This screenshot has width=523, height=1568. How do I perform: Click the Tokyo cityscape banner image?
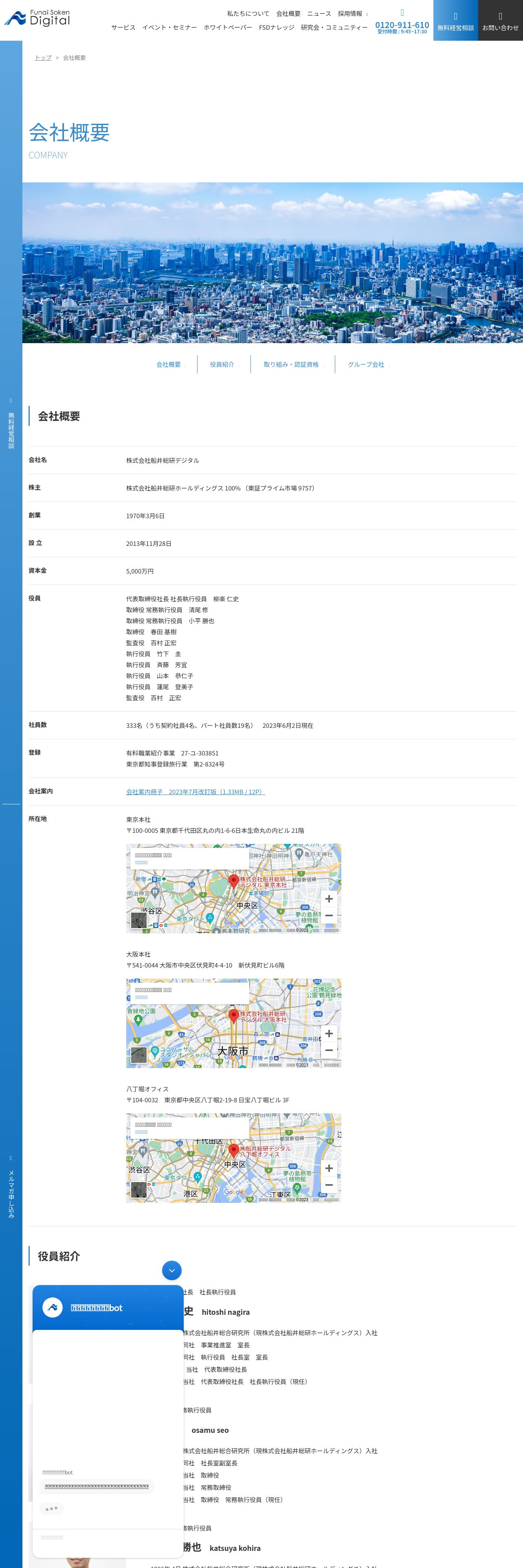pyautogui.click(x=273, y=262)
